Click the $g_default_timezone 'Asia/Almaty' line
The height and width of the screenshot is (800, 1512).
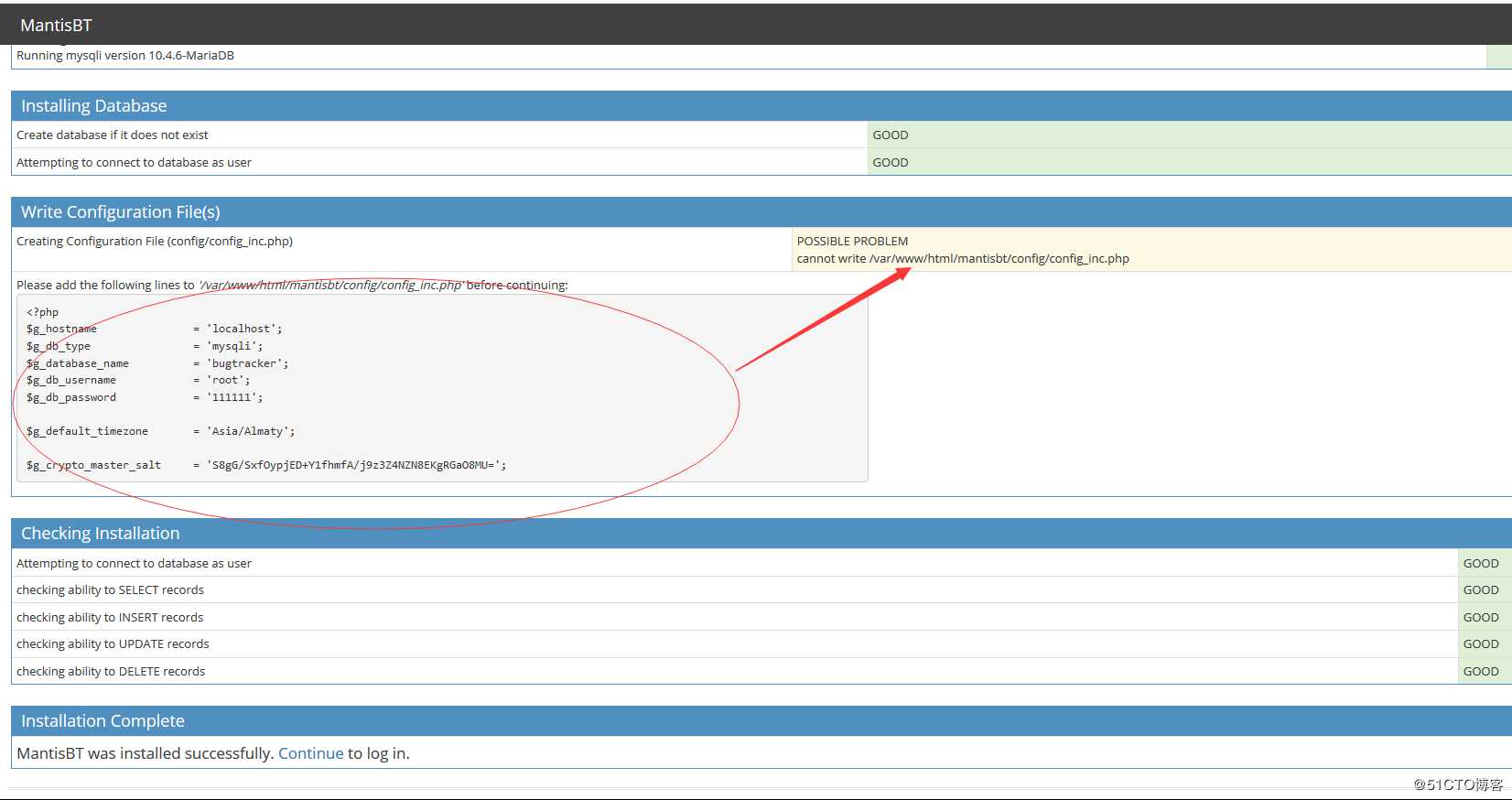(161, 431)
